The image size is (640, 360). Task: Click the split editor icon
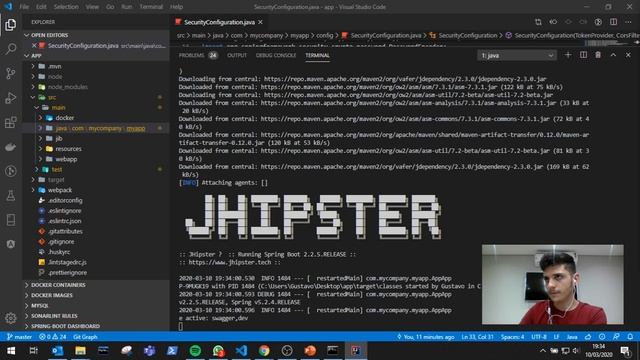point(613,22)
